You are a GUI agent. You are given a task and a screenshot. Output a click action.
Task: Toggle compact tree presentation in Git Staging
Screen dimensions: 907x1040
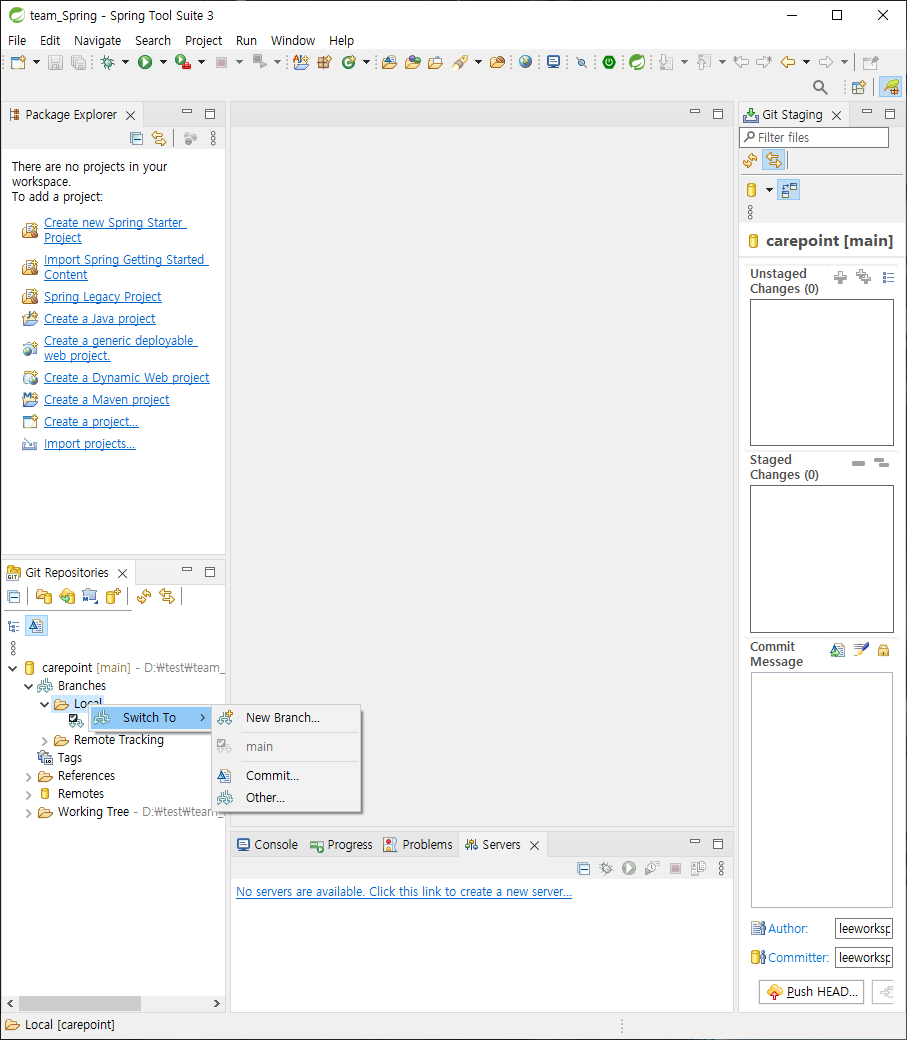click(x=789, y=190)
